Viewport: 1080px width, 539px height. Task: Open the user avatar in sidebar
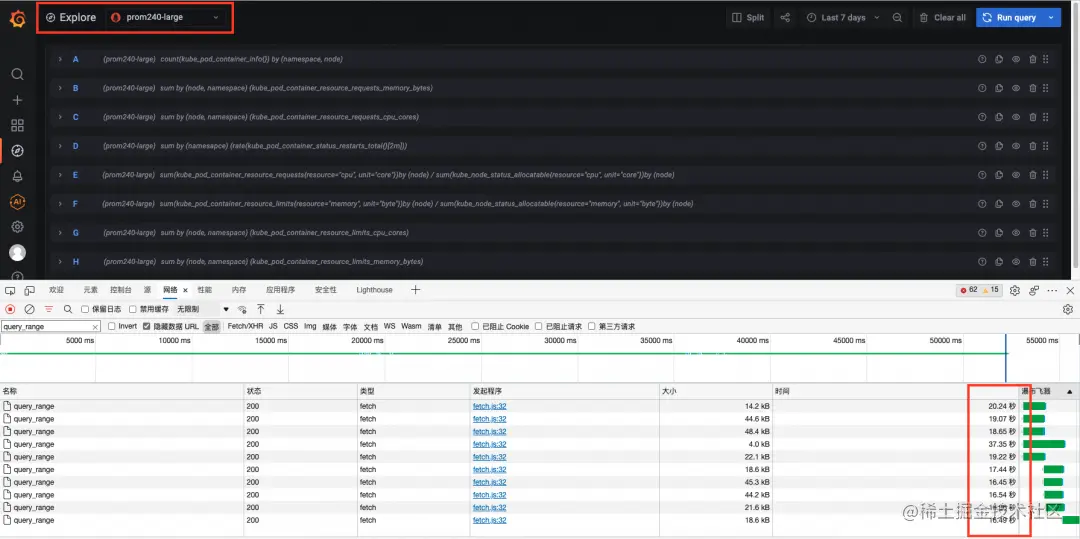click(x=18, y=253)
